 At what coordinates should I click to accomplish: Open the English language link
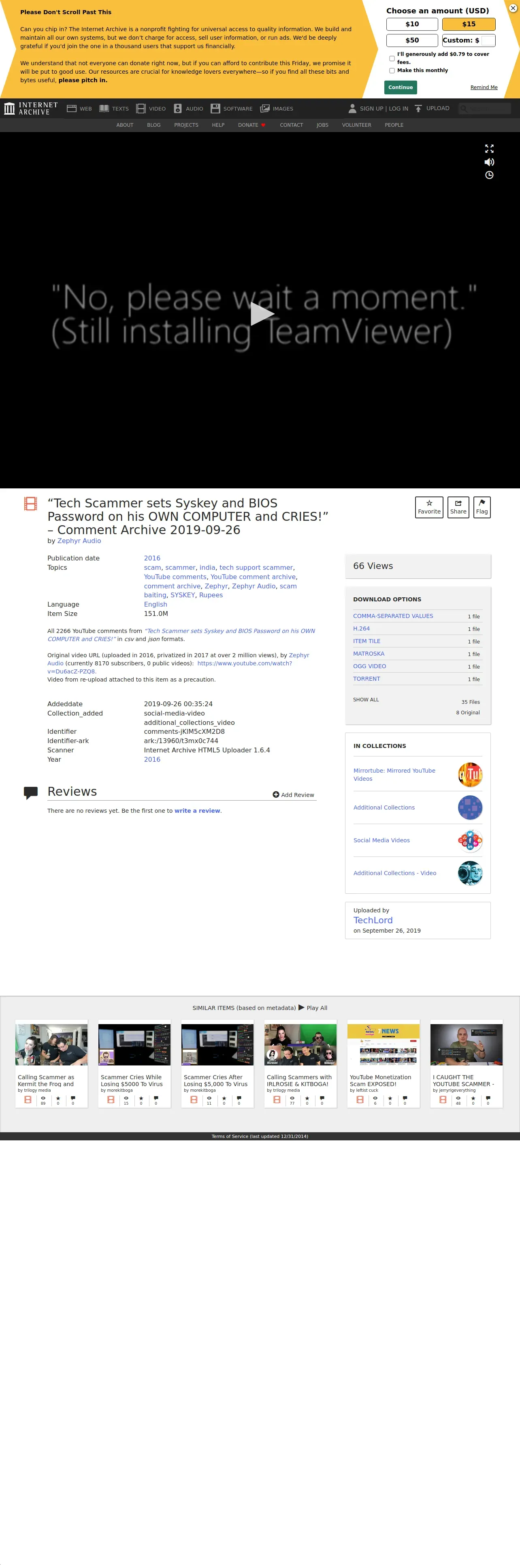pyautogui.click(x=155, y=605)
